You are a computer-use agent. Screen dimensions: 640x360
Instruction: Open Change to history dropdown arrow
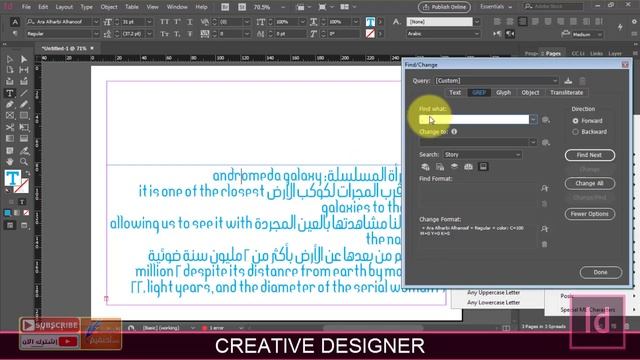(x=533, y=142)
